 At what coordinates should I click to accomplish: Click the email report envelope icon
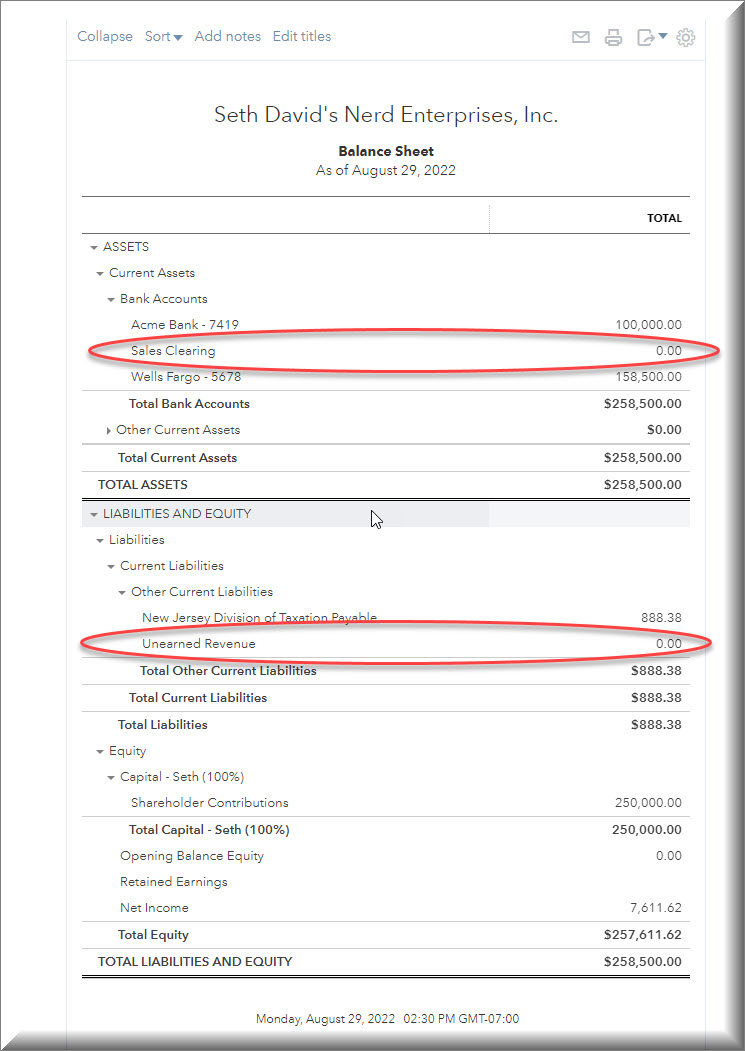(581, 38)
